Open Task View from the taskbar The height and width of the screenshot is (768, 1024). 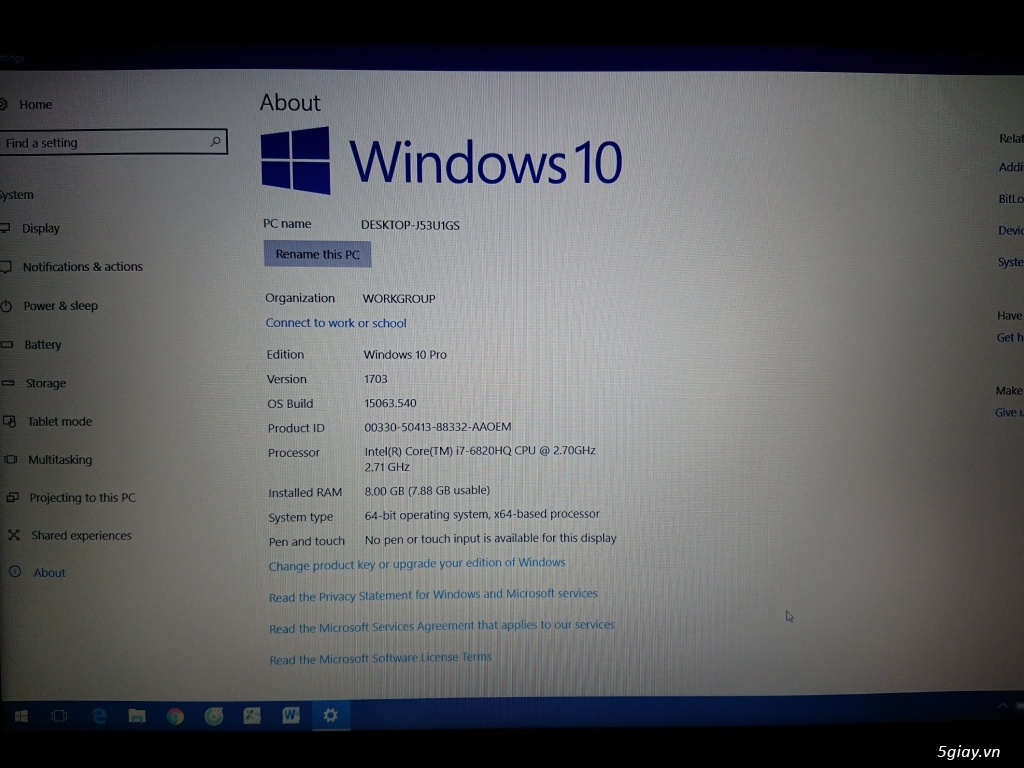click(59, 716)
